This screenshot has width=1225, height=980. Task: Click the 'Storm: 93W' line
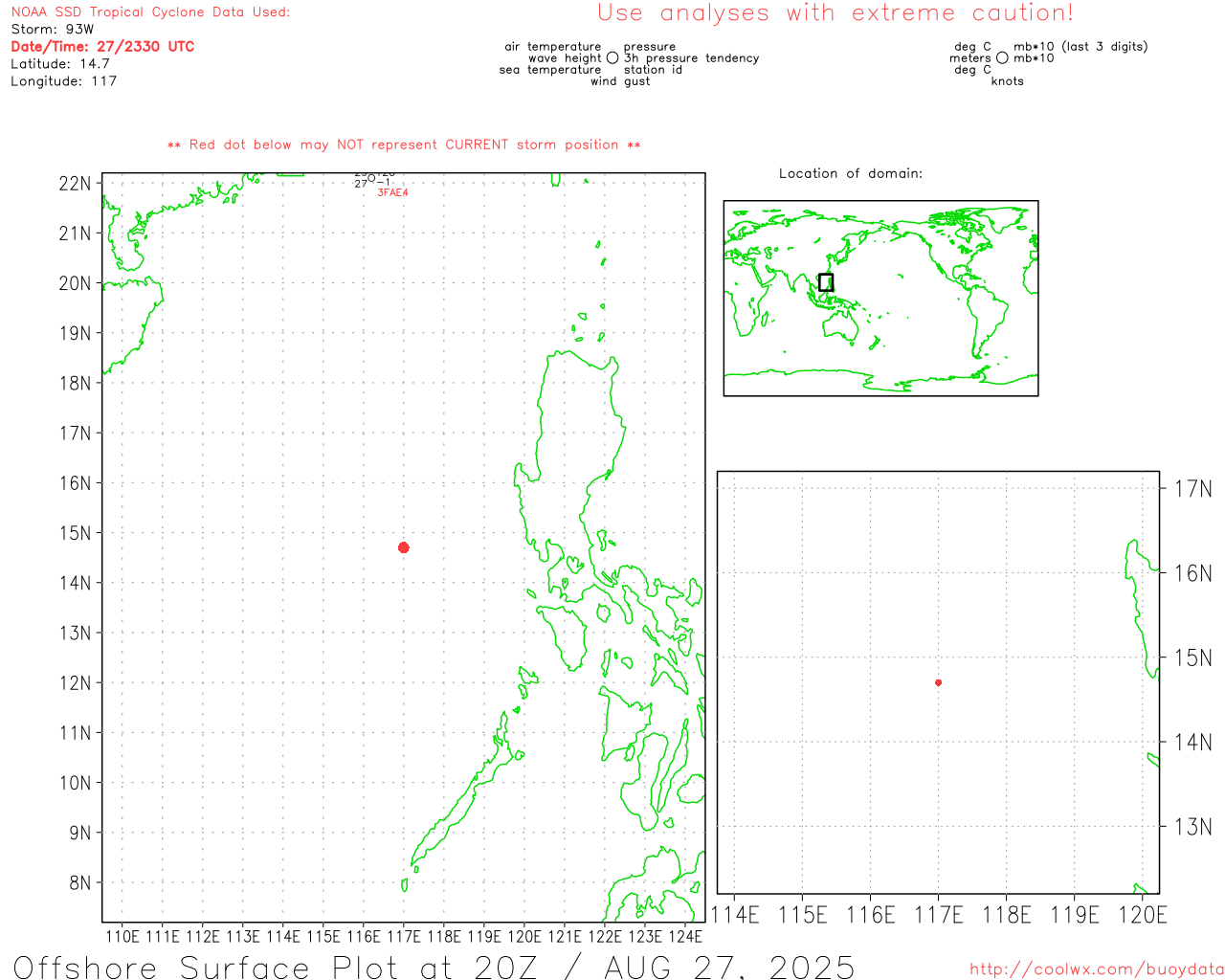[53, 30]
